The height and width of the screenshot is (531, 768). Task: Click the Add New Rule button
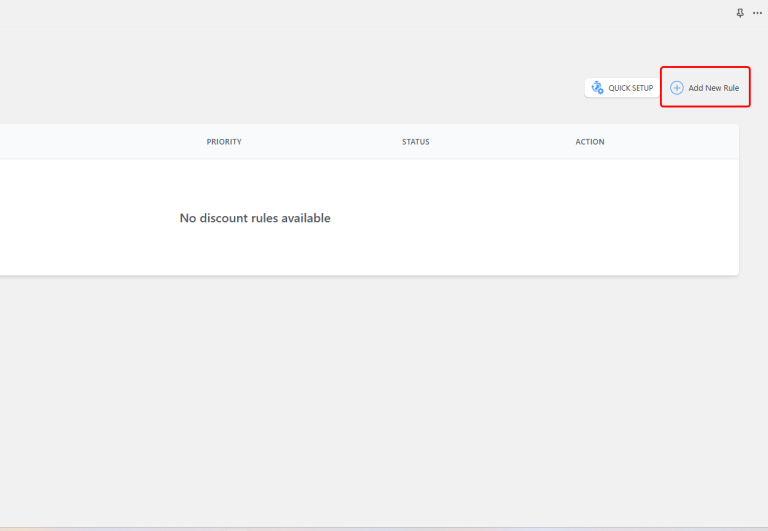705,88
